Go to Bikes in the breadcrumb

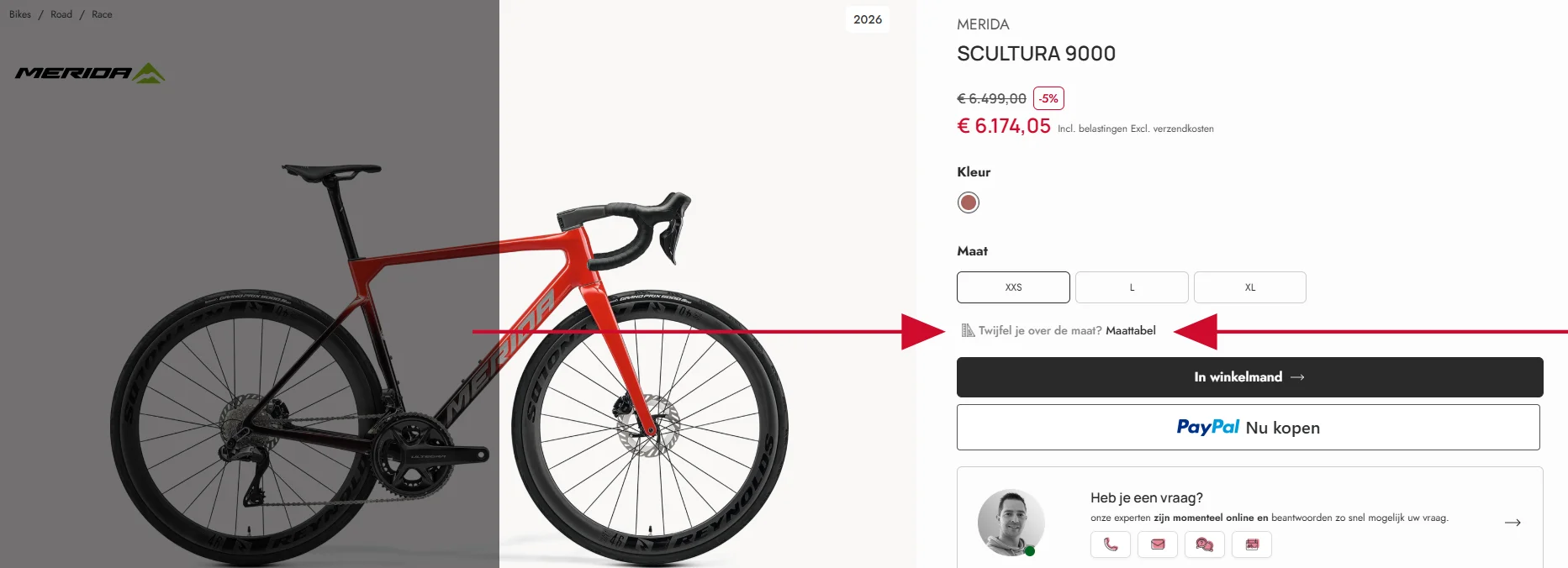click(20, 14)
